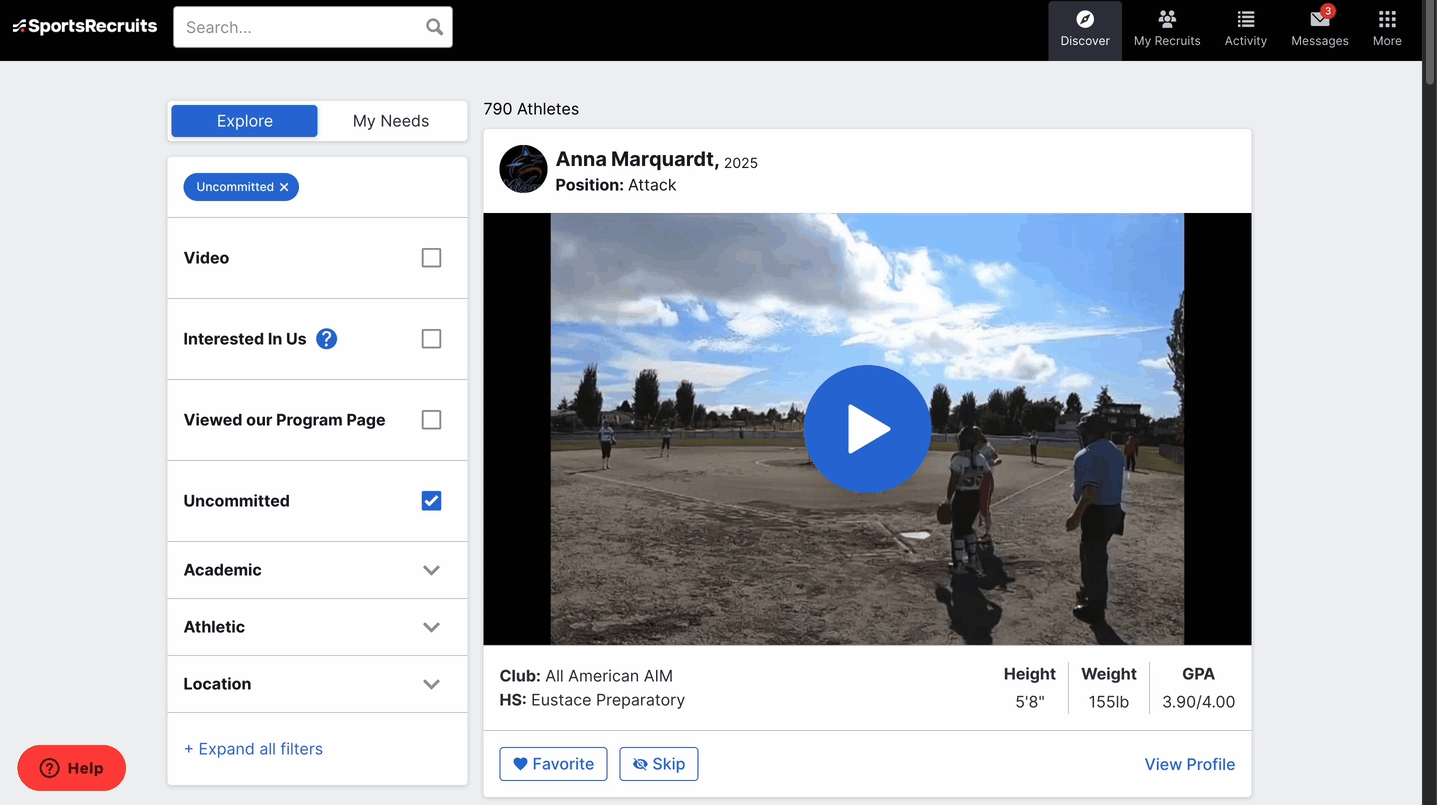Expand the Location filter section

tap(431, 684)
